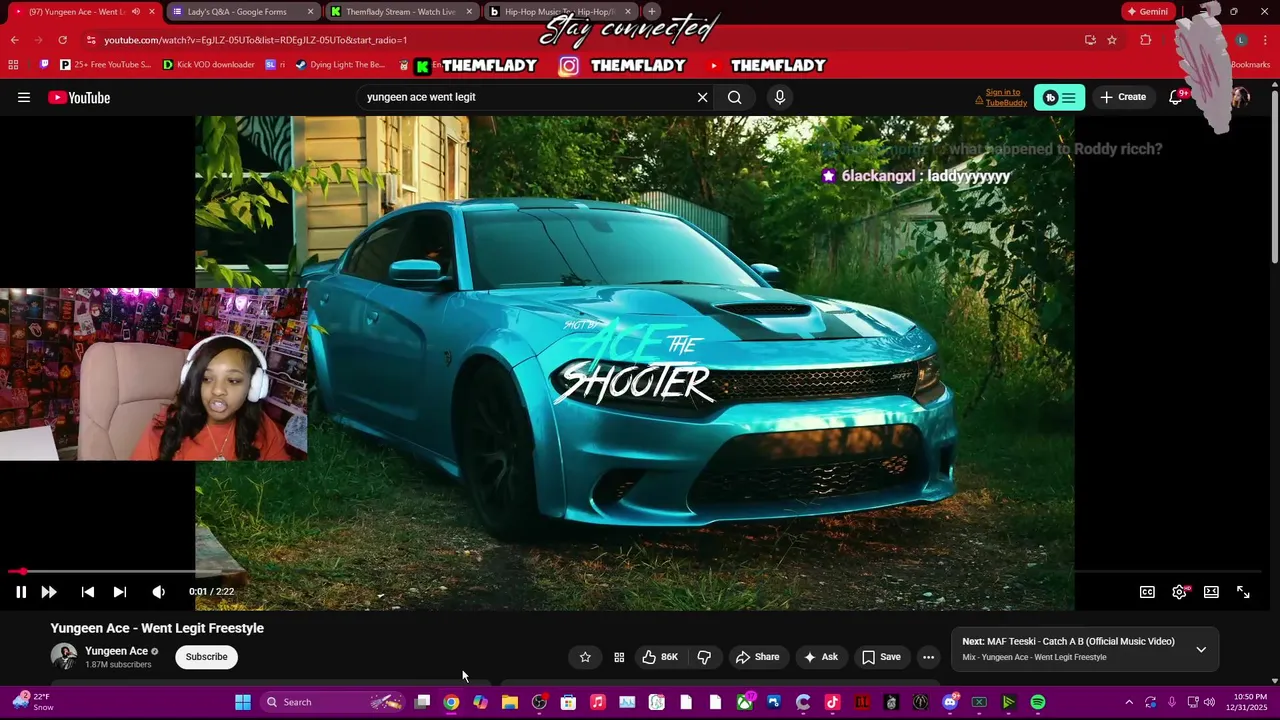Mute the video volume
The height and width of the screenshot is (720, 1280).
(x=158, y=592)
